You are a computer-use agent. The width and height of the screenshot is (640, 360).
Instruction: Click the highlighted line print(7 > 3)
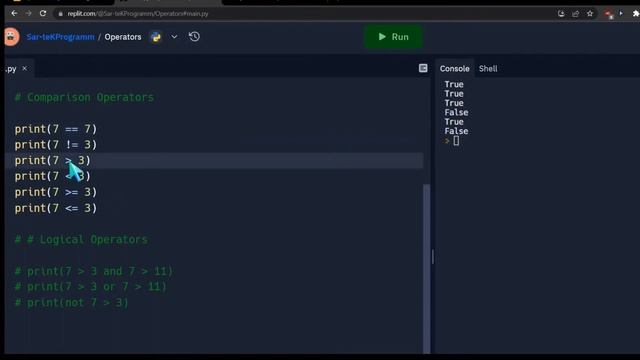[53, 160]
